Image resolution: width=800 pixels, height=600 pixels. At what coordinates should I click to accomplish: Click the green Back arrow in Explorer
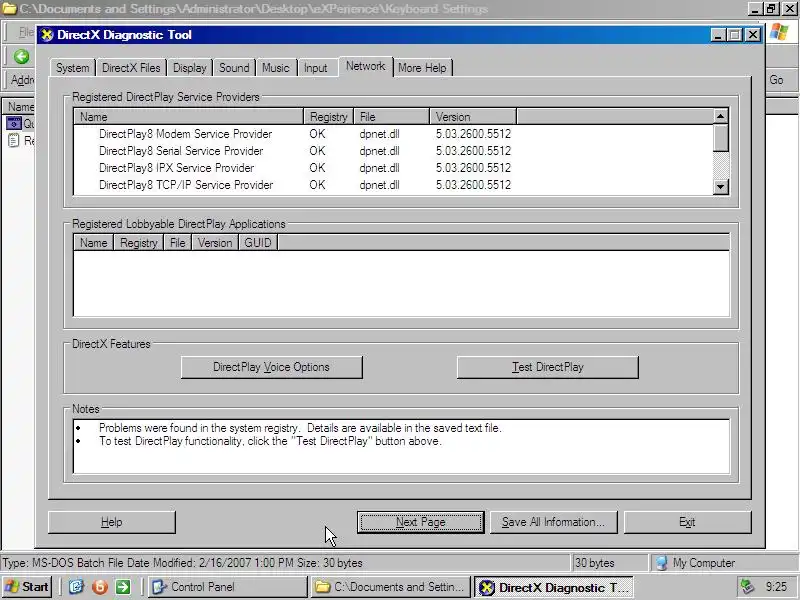click(x=21, y=57)
